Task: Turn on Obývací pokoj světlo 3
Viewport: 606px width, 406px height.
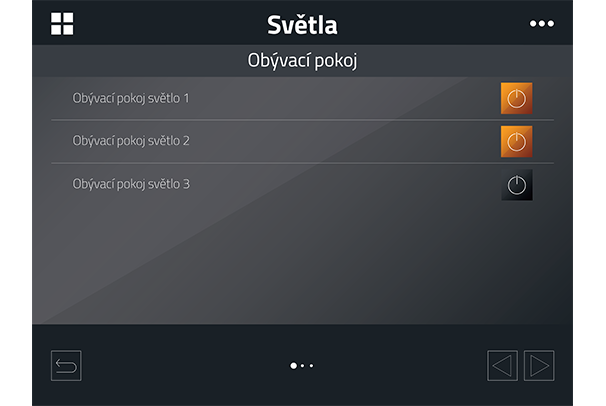Action: [516, 185]
